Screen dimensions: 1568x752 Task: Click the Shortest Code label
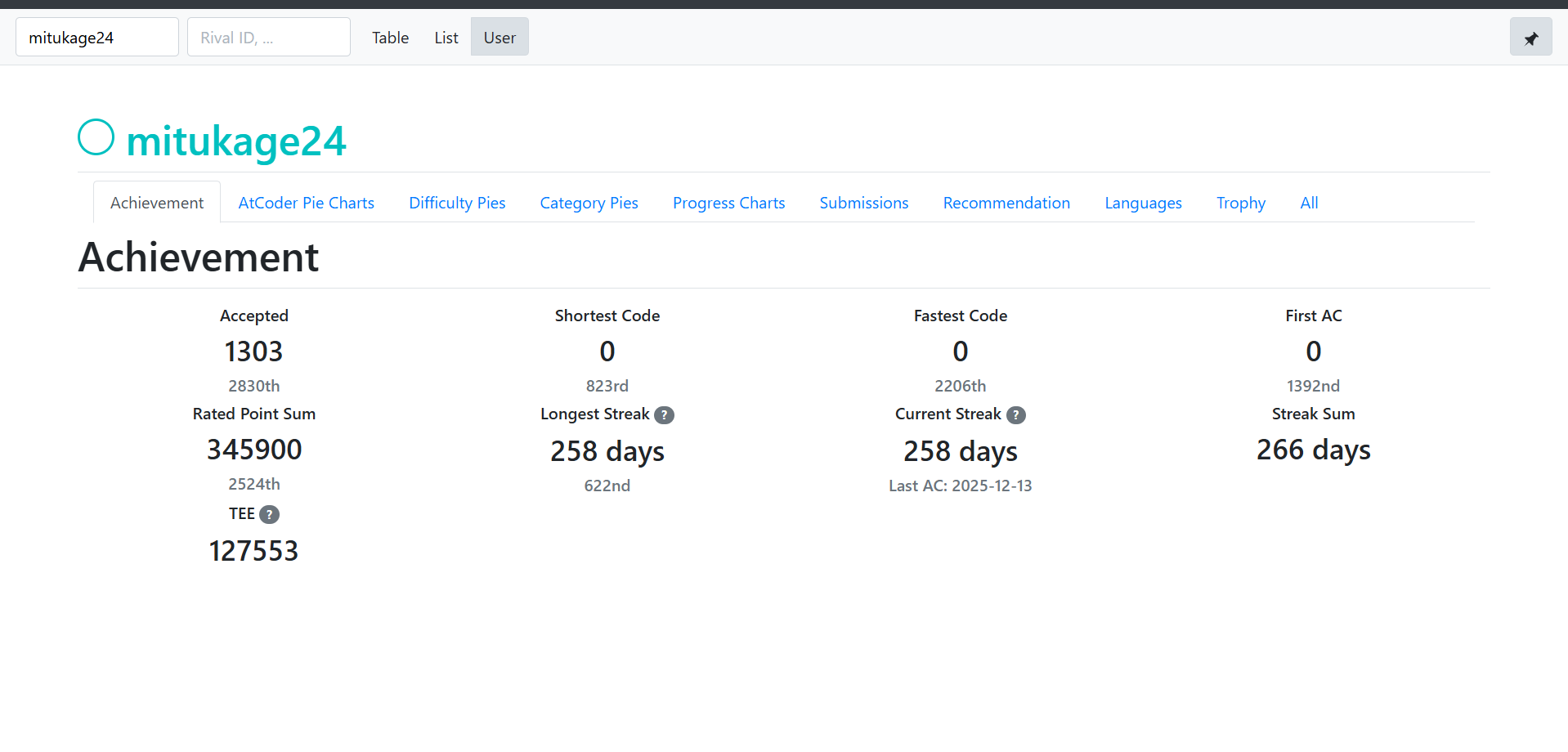pyautogui.click(x=607, y=316)
